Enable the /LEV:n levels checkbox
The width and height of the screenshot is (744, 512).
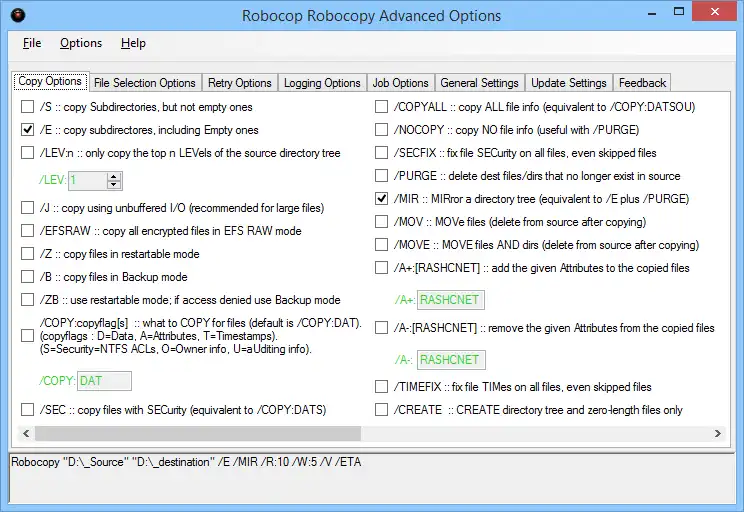(28, 153)
